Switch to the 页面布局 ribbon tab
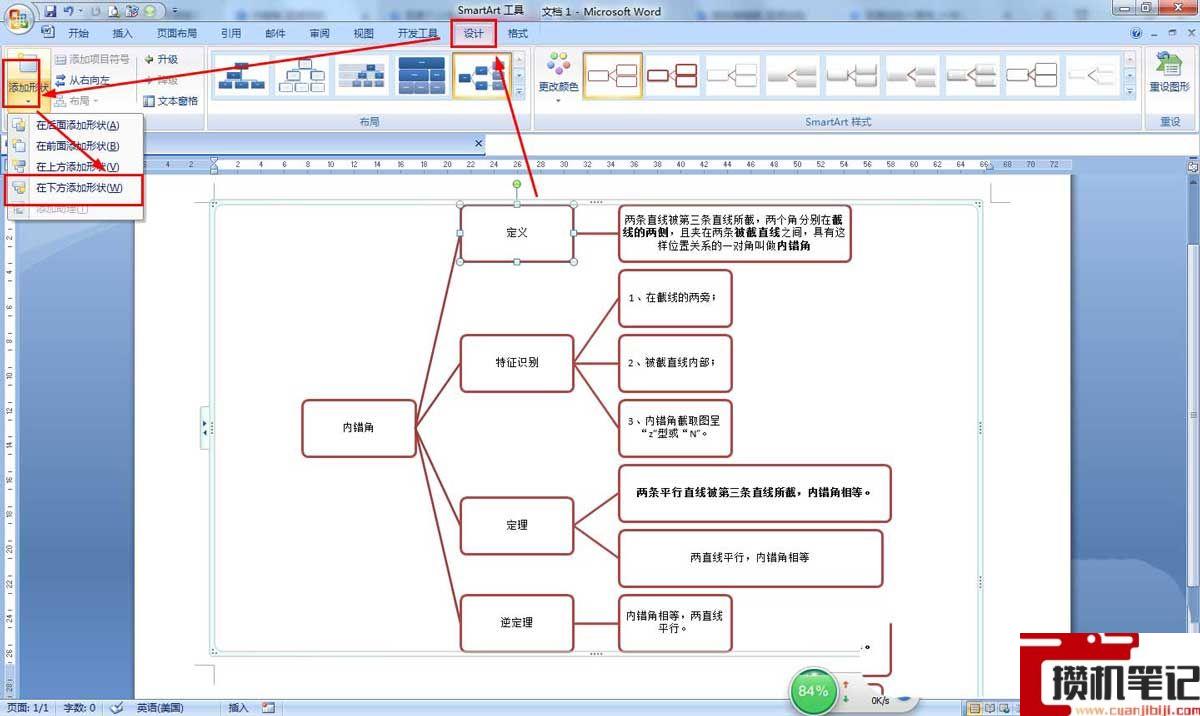 (177, 33)
